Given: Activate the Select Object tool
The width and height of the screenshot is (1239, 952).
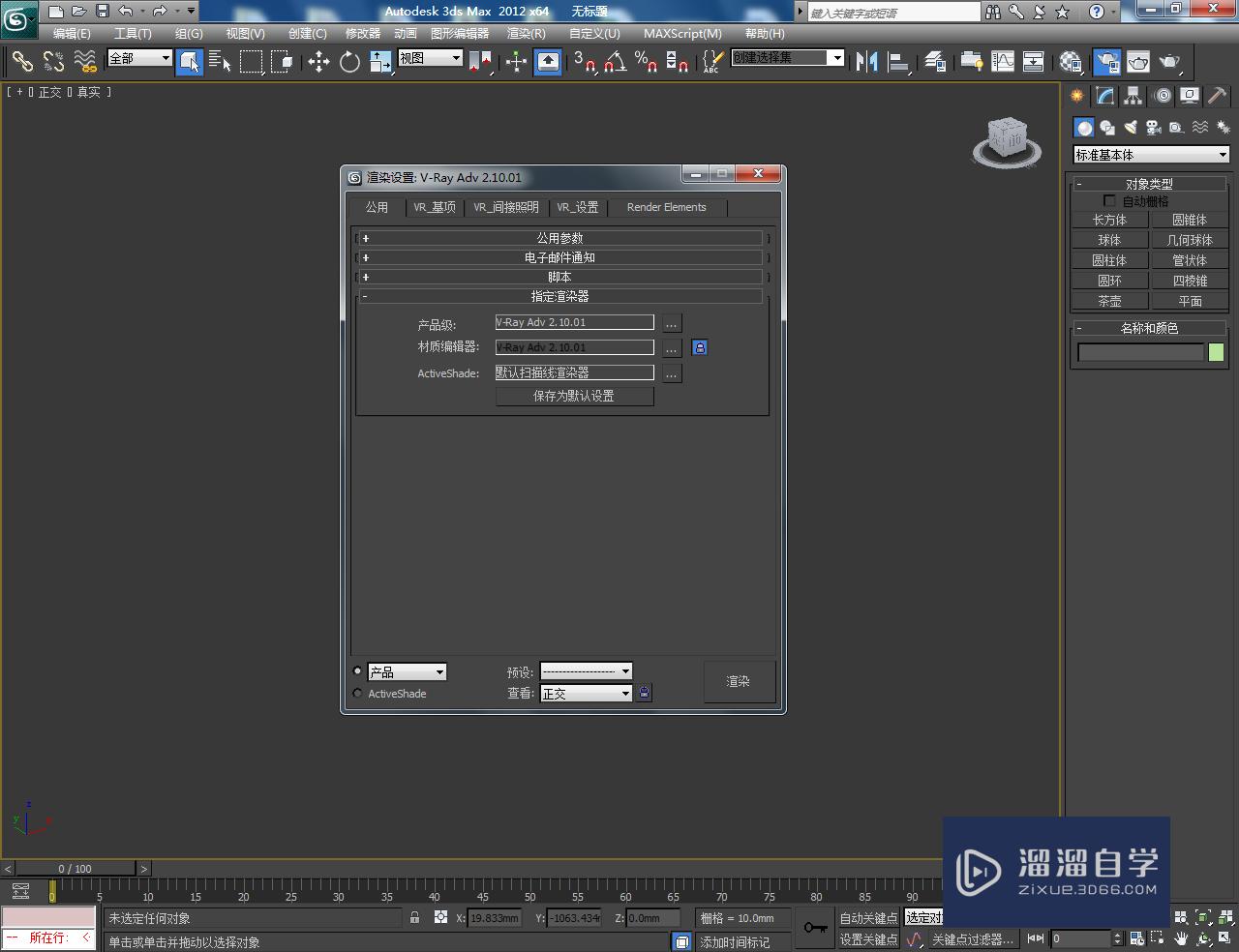Looking at the screenshot, I should point(190,62).
